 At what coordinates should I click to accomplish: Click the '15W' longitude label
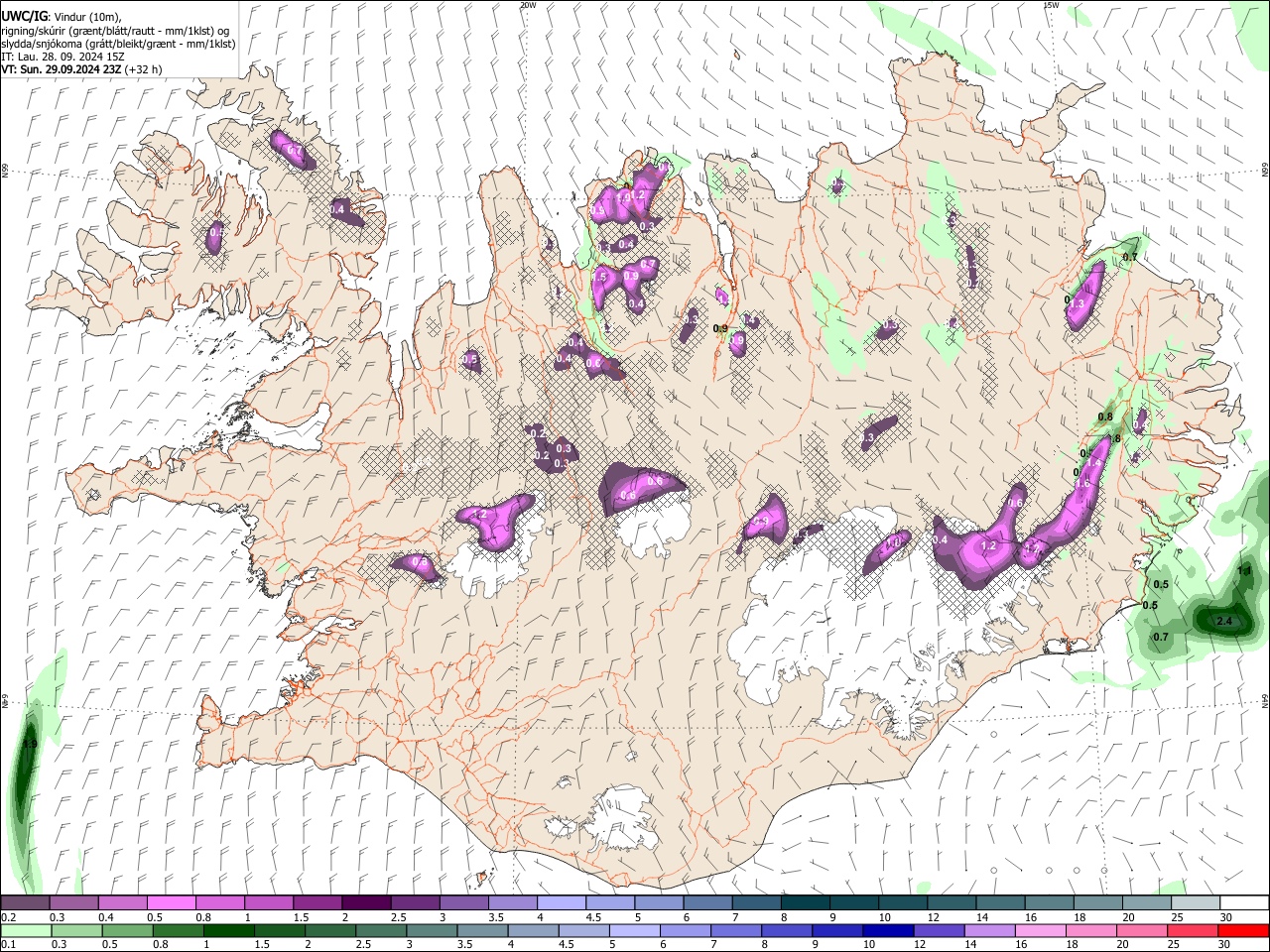coord(1051,5)
